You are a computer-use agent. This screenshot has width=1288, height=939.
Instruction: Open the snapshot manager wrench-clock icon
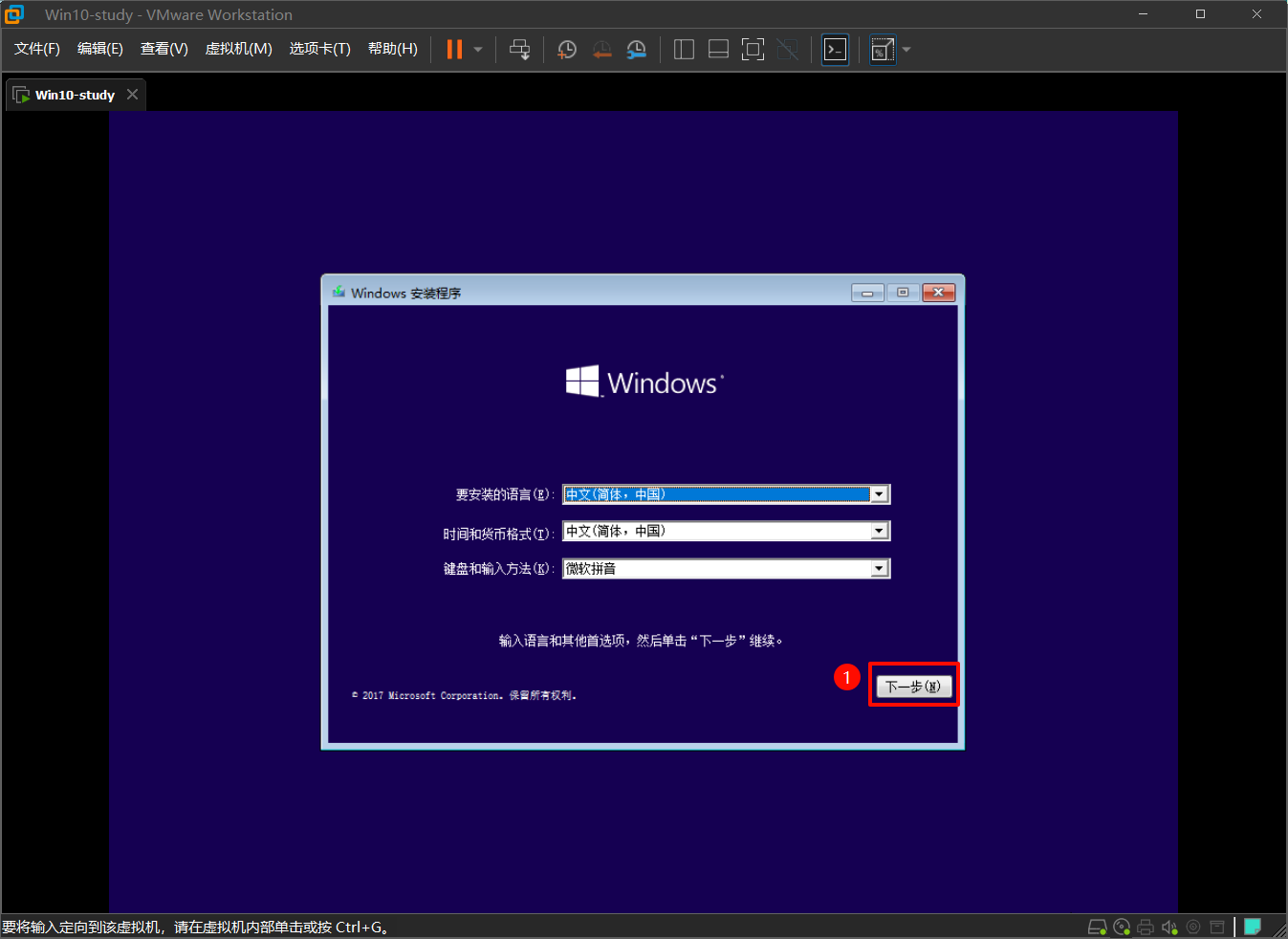pyautogui.click(x=636, y=50)
